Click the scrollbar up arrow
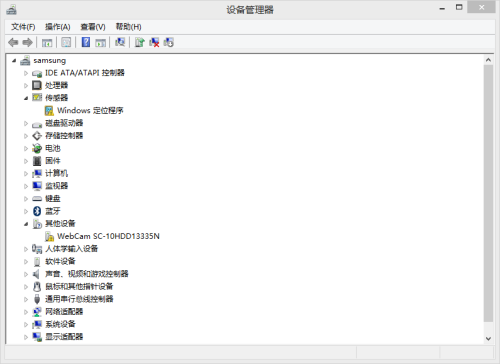This screenshot has height=364, width=500. (x=488, y=60)
